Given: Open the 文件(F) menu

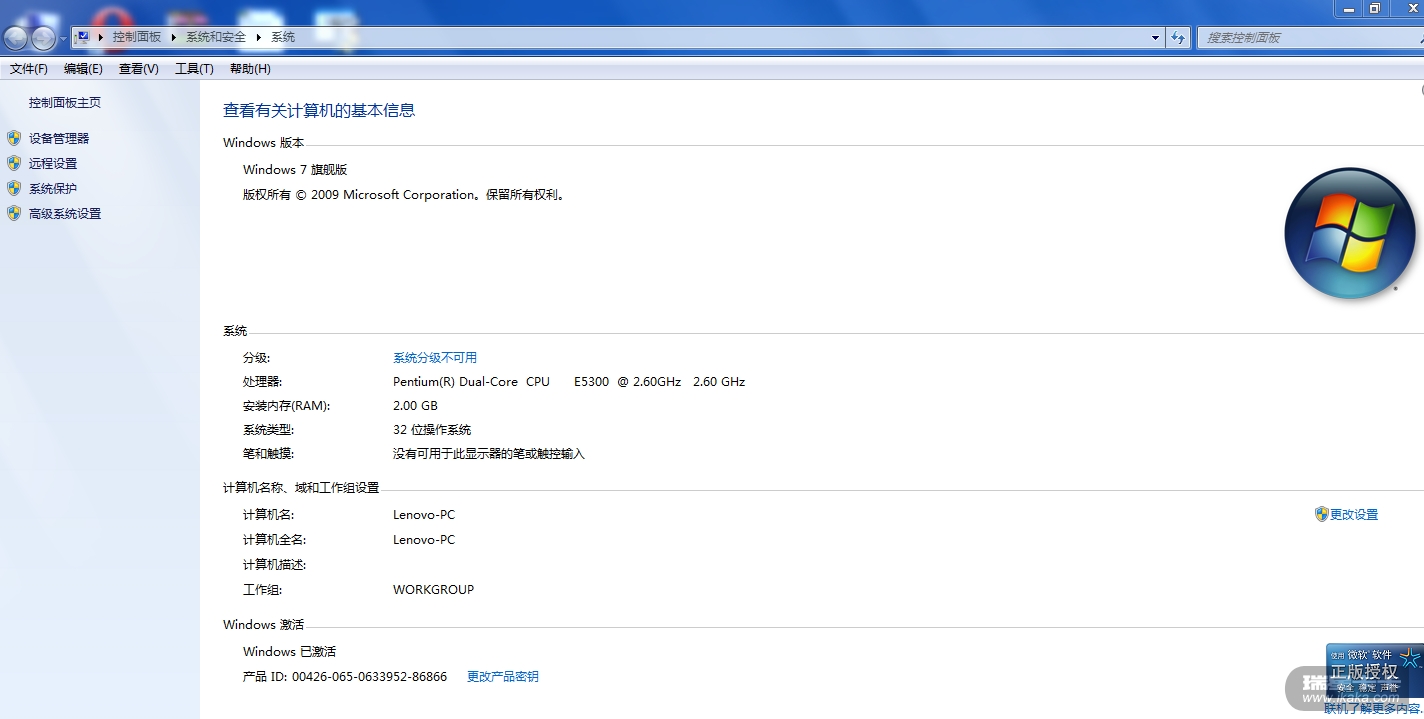Looking at the screenshot, I should point(29,69).
